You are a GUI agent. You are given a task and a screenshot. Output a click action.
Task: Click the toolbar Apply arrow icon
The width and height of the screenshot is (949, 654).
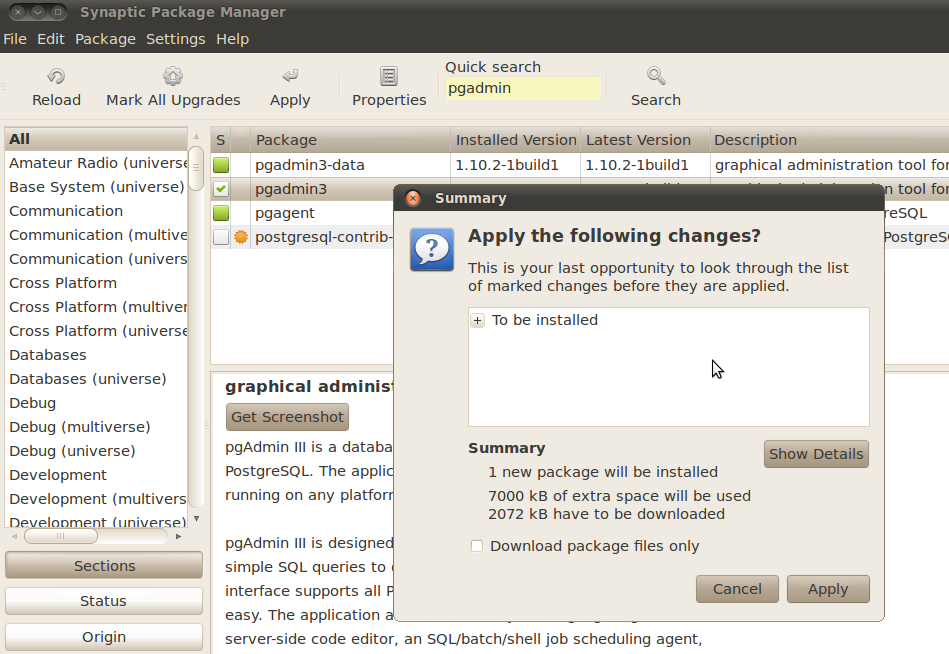point(290,76)
